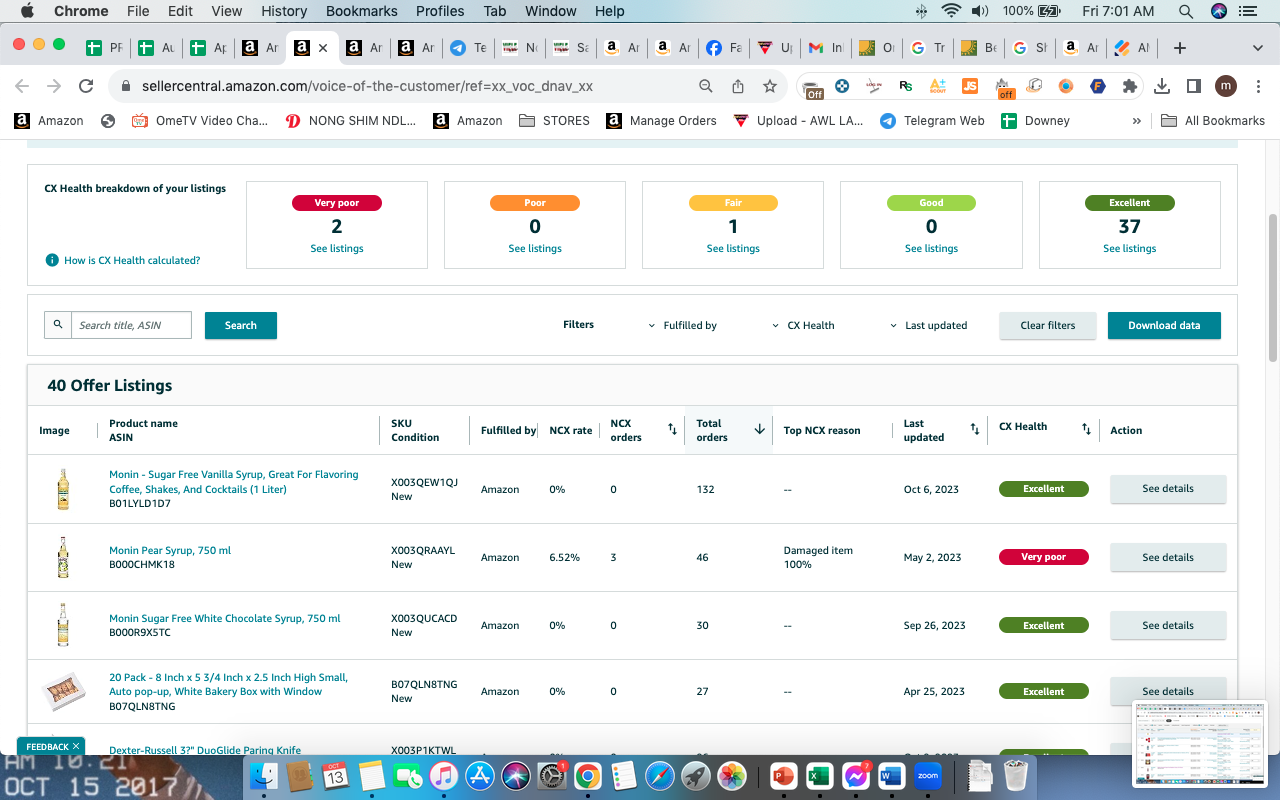The image size is (1280, 800).
Task: Open the Chrome Extensions puzzle icon
Action: [x=1130, y=86]
